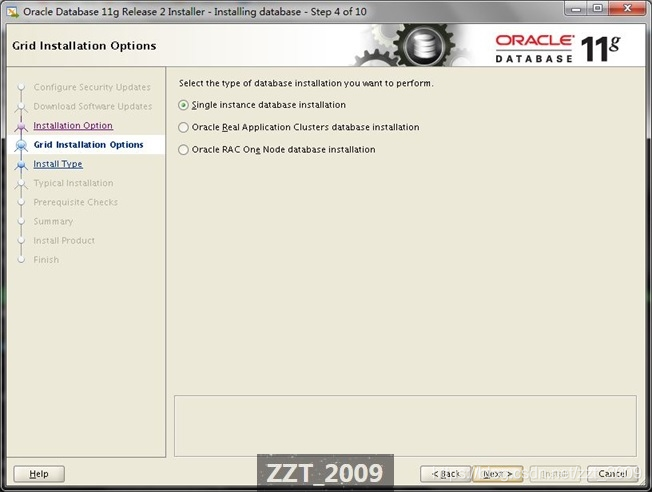Click the empty message area box
The width and height of the screenshot is (652, 492).
(405, 426)
